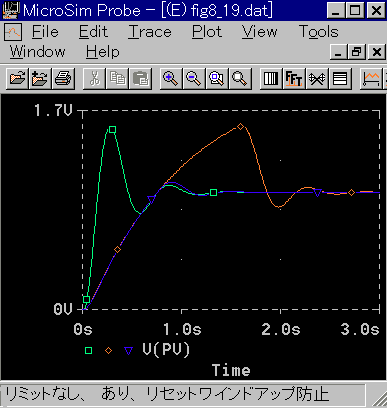Click the Open file folder icon

17,79
